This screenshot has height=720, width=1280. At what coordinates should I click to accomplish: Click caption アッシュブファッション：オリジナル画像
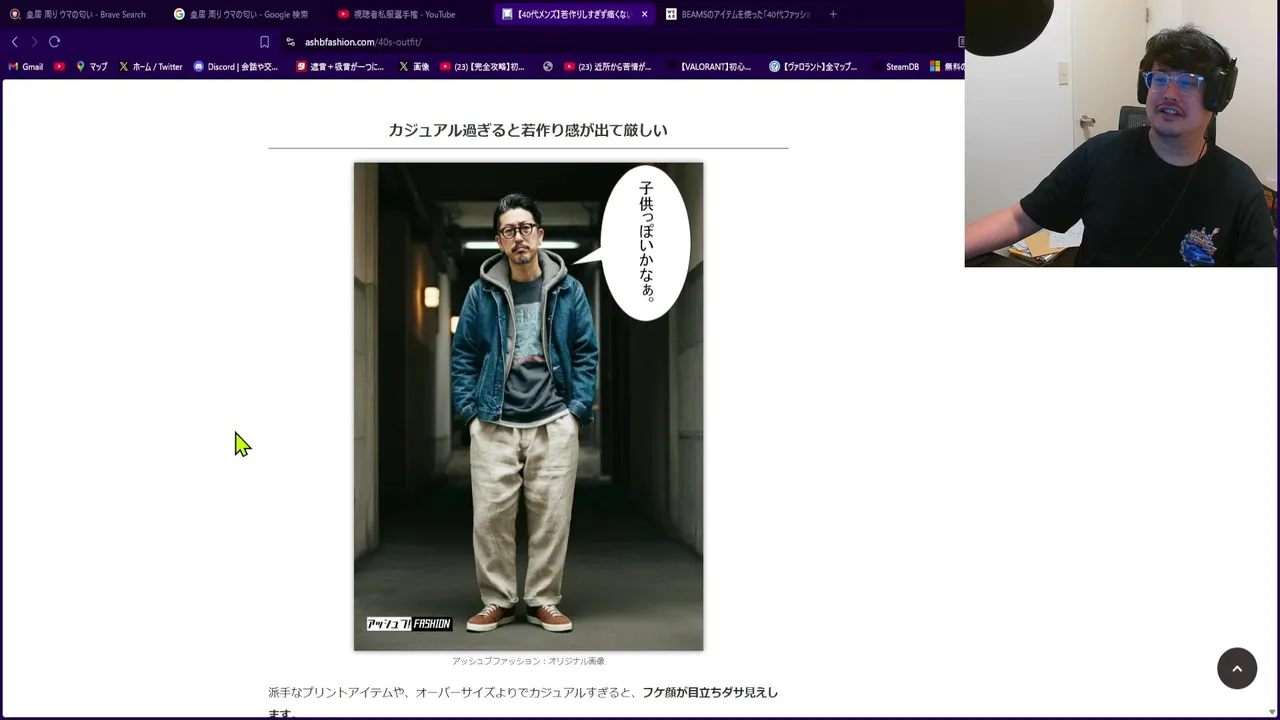(x=528, y=661)
